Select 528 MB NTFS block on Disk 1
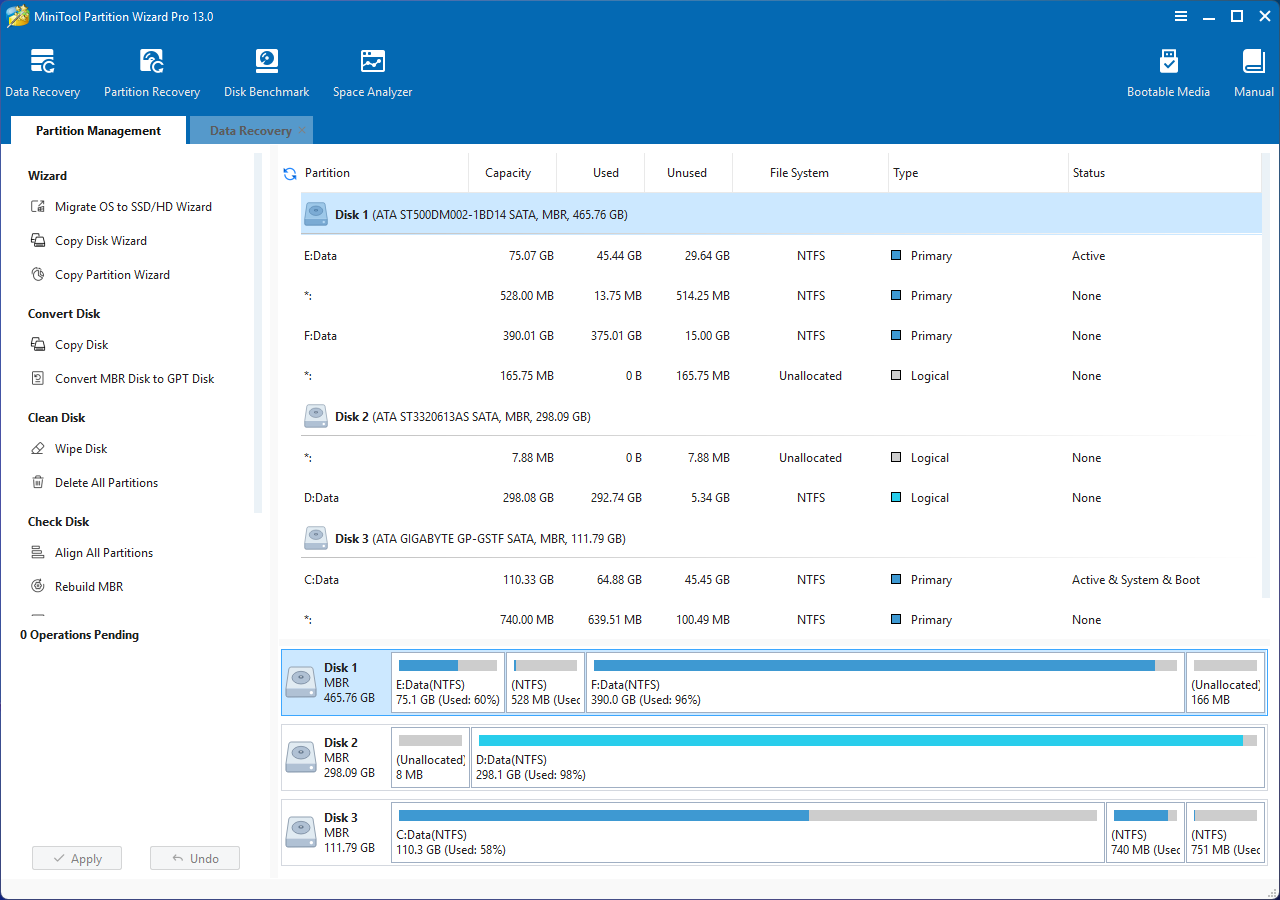 (546, 682)
